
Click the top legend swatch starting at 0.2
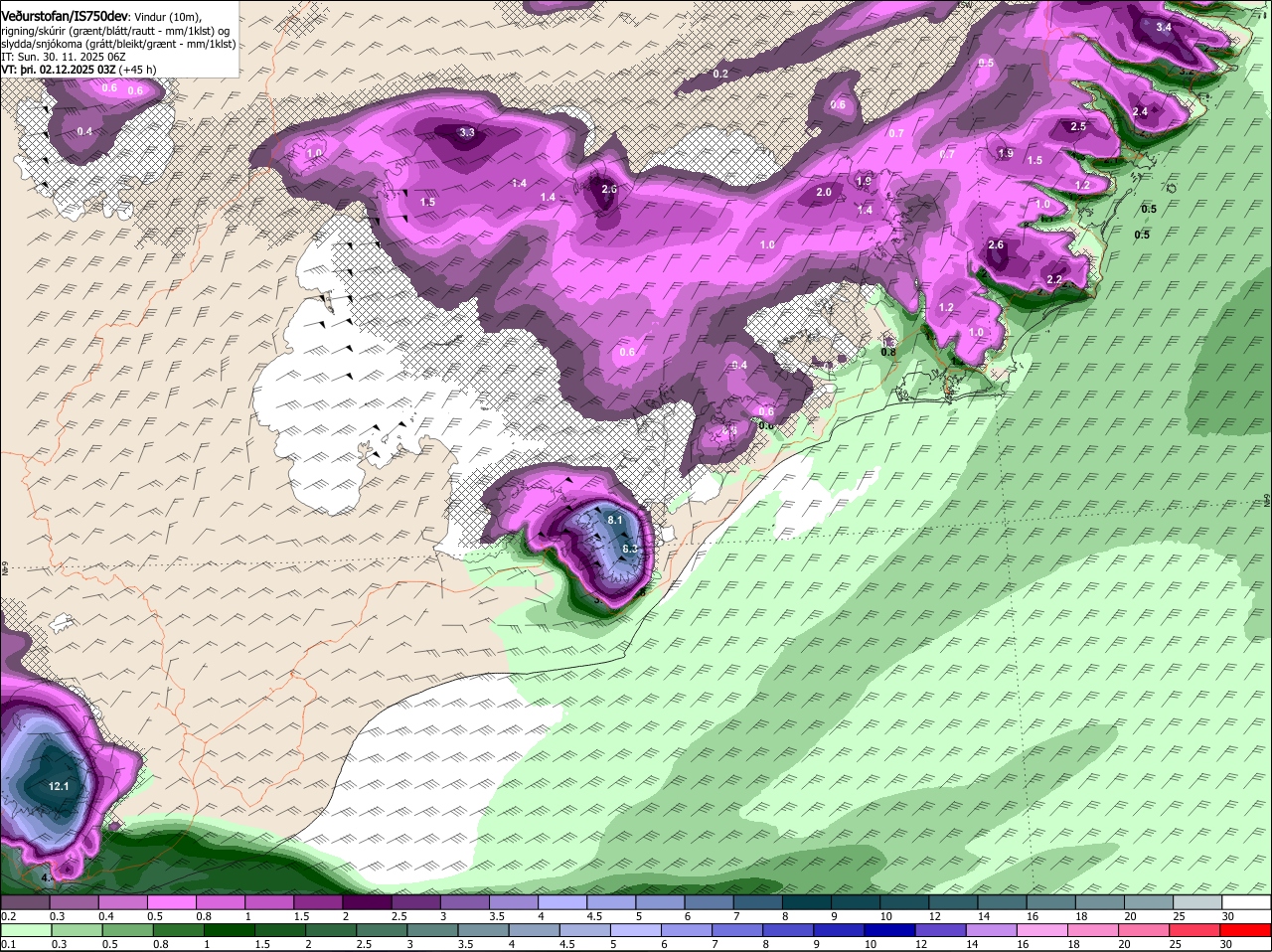point(25,902)
